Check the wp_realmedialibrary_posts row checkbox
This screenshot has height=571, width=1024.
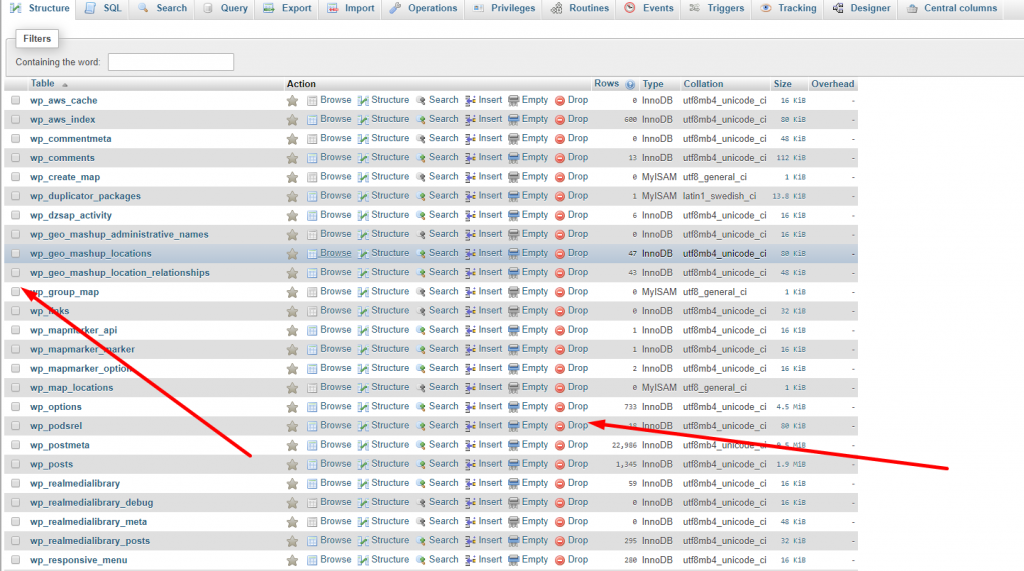point(15,541)
